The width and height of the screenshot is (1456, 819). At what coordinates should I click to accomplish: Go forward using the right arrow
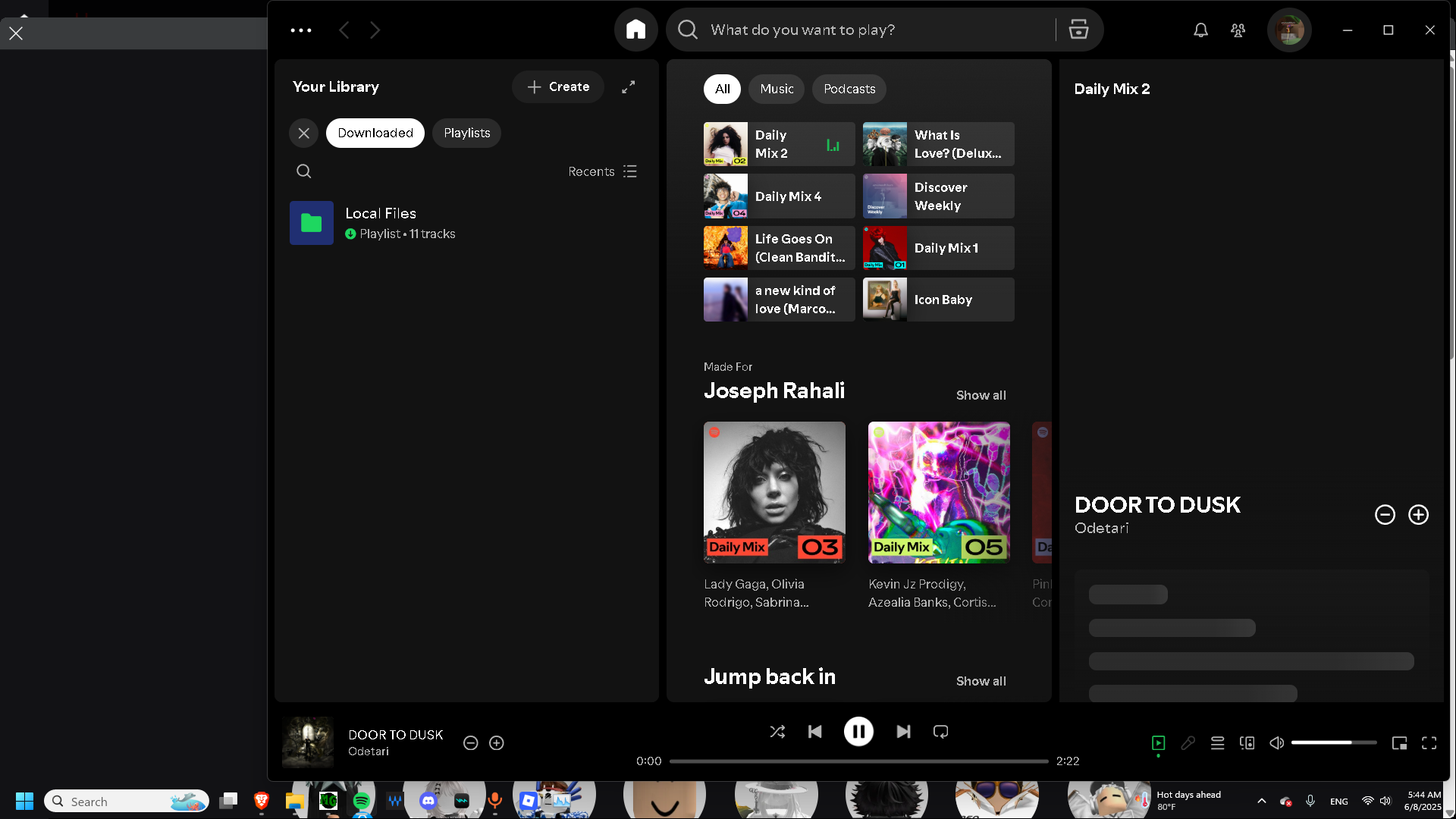tap(375, 30)
